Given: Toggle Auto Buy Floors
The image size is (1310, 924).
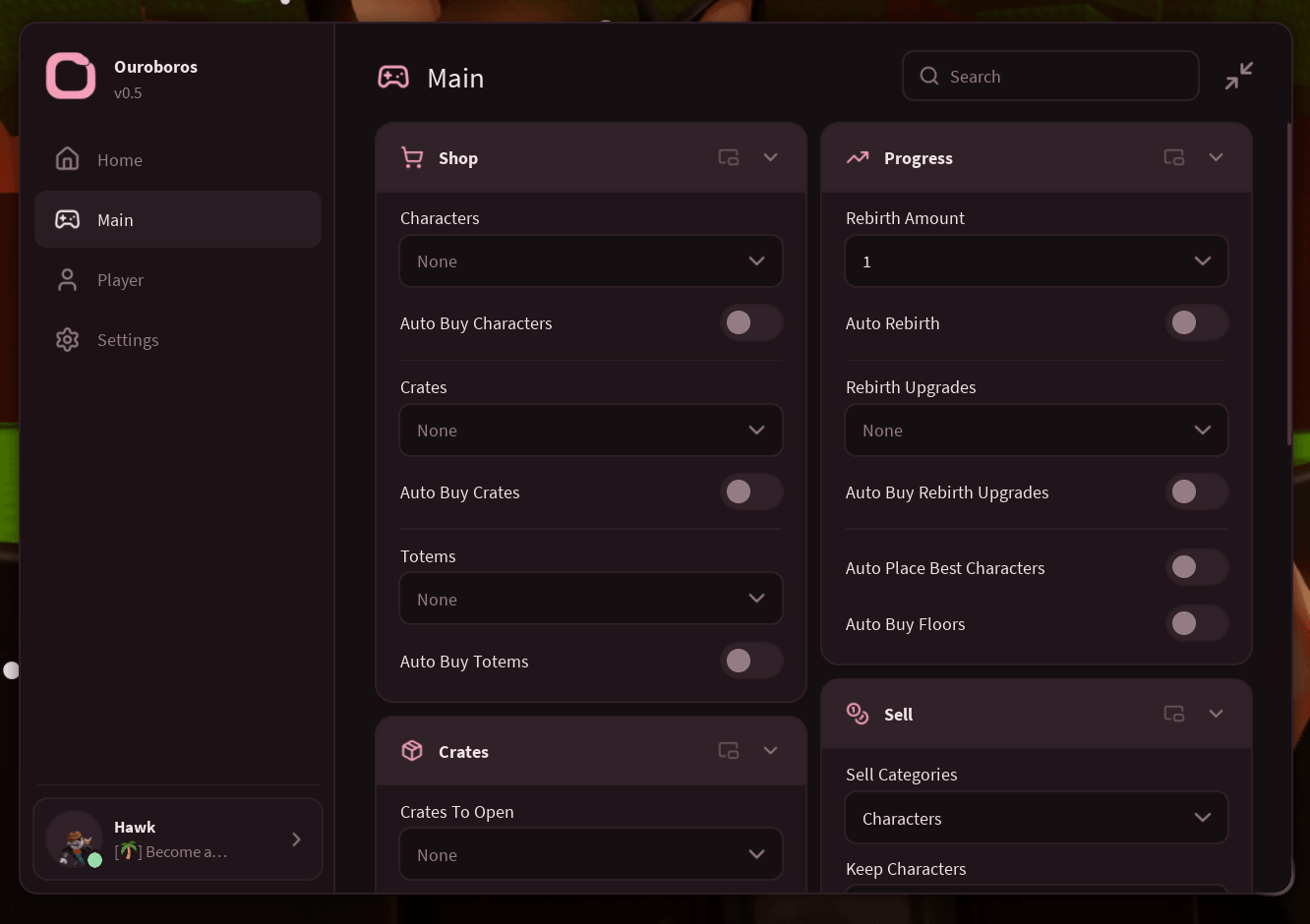Looking at the screenshot, I should tap(1197, 623).
